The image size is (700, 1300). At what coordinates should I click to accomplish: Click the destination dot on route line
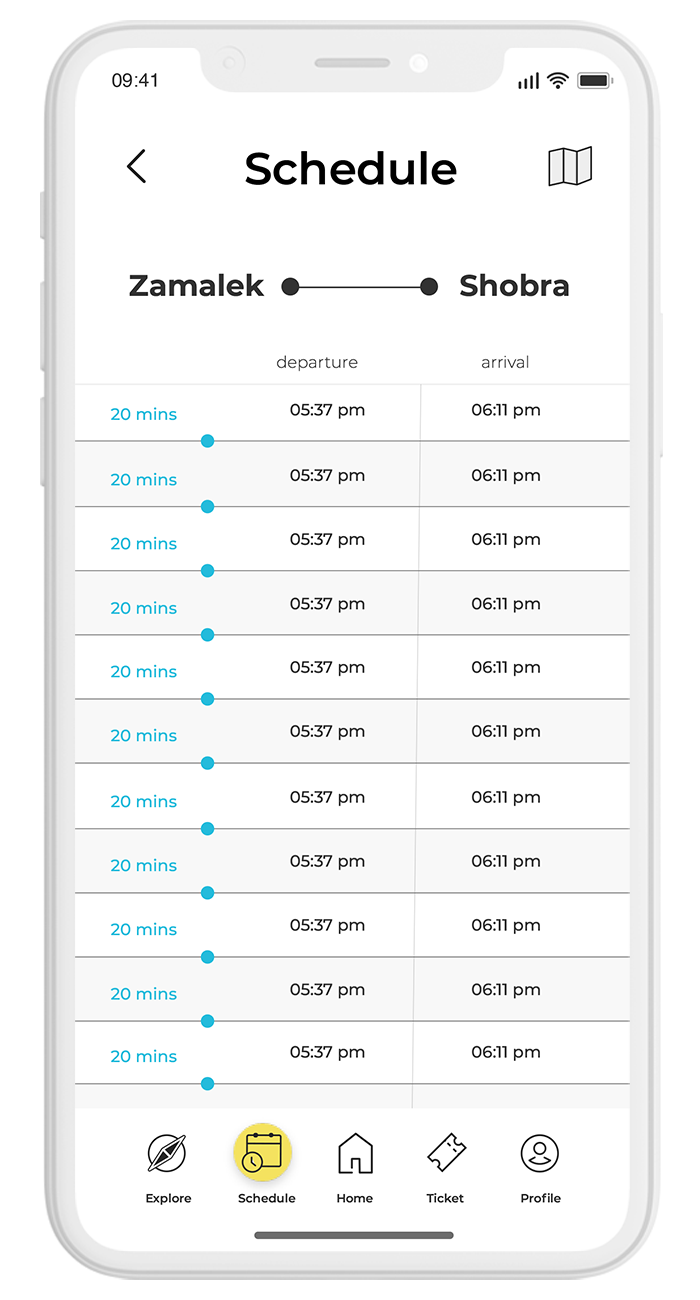click(429, 287)
